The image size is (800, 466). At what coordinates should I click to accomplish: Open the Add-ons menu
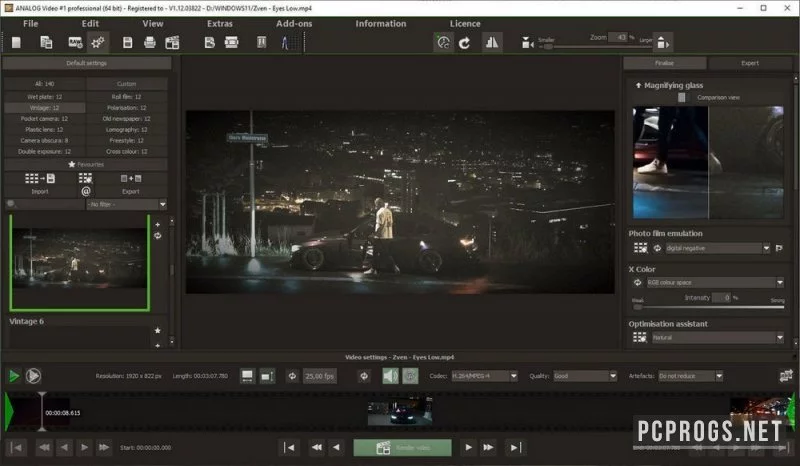(294, 23)
